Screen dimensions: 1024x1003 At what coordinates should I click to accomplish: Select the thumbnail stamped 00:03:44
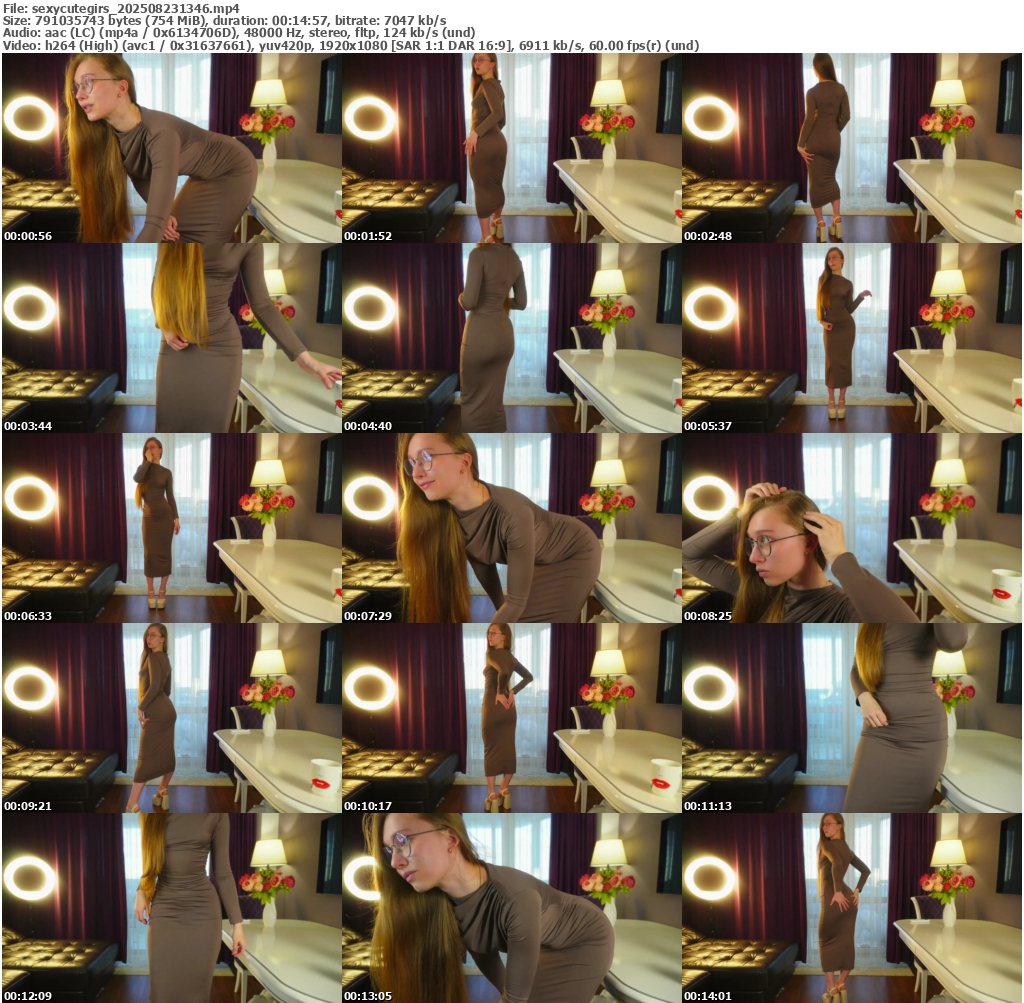172,338
